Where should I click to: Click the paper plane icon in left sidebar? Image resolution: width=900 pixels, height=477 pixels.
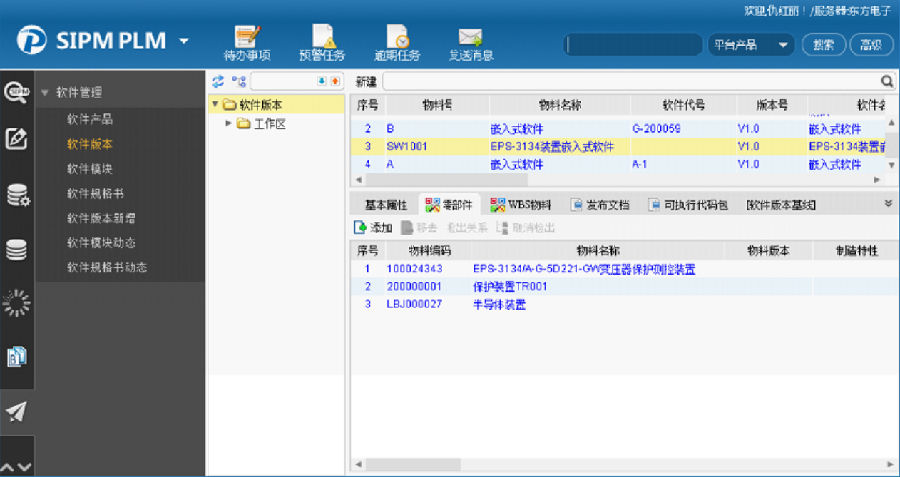[17, 411]
